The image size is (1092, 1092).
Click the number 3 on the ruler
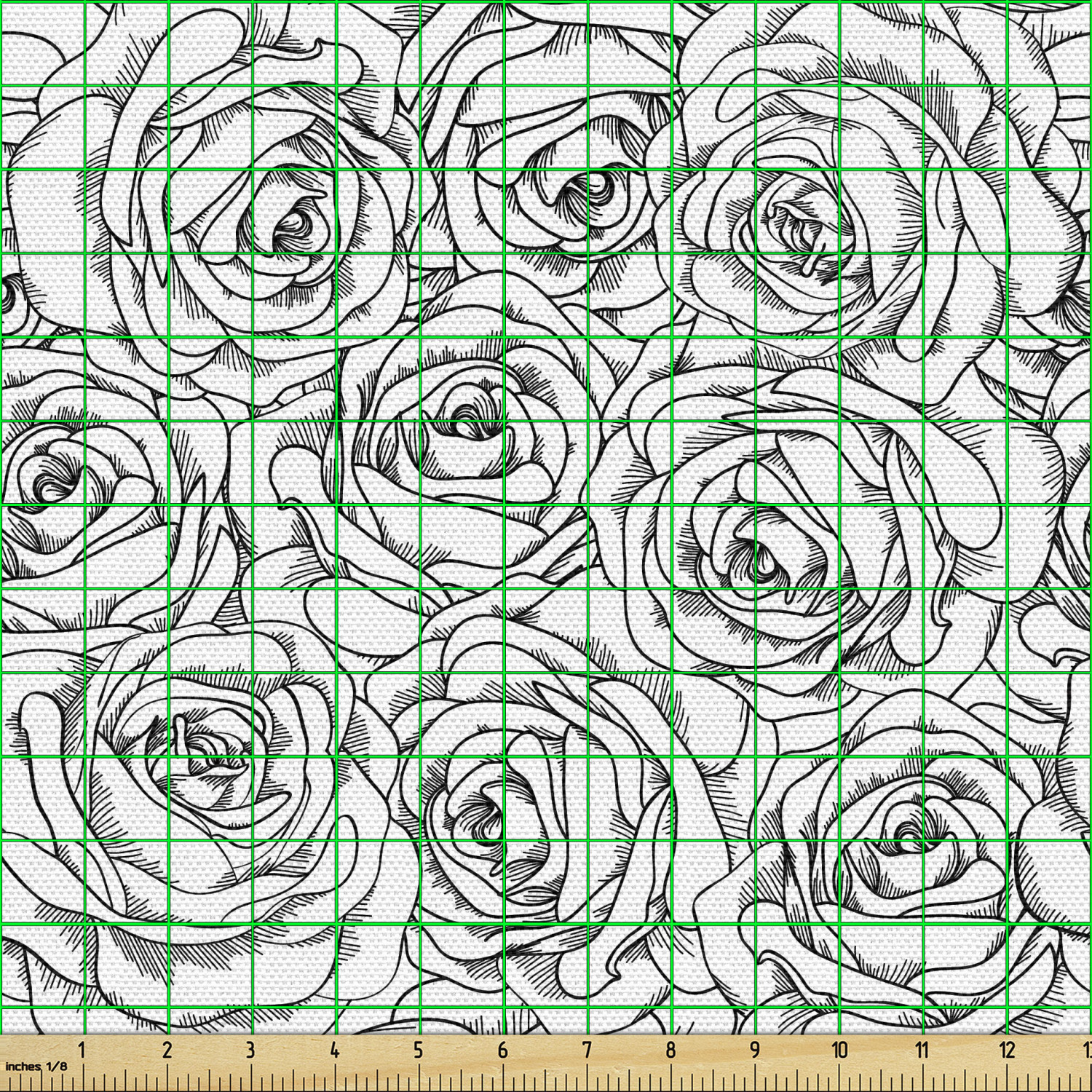click(250, 1050)
